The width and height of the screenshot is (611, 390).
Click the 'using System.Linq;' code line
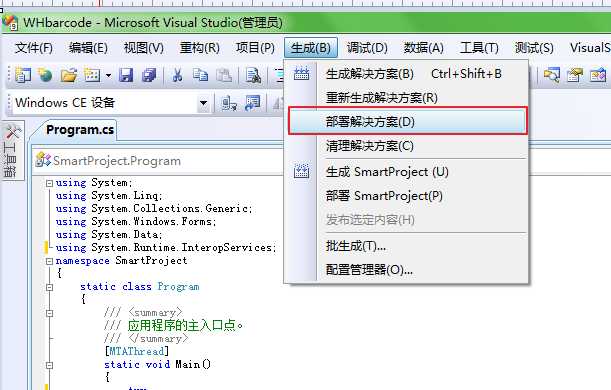pos(109,196)
